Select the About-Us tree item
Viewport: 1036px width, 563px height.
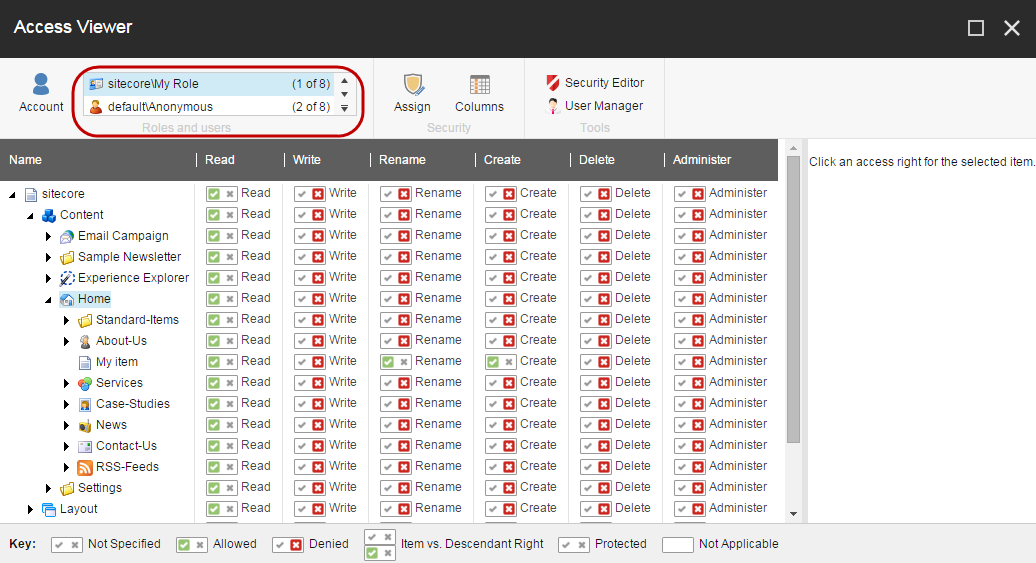(121, 341)
